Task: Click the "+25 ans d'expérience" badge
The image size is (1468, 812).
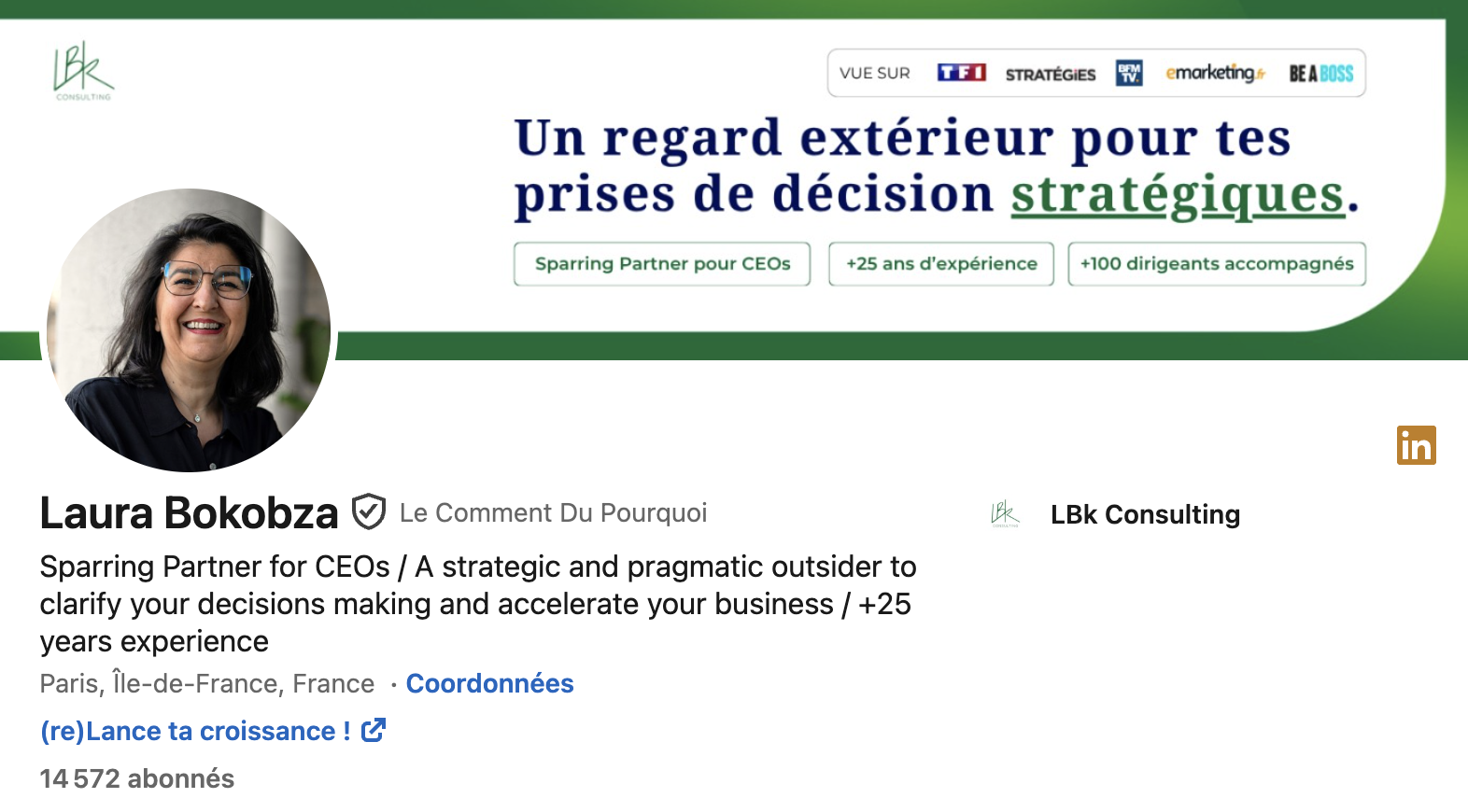Action: click(941, 264)
